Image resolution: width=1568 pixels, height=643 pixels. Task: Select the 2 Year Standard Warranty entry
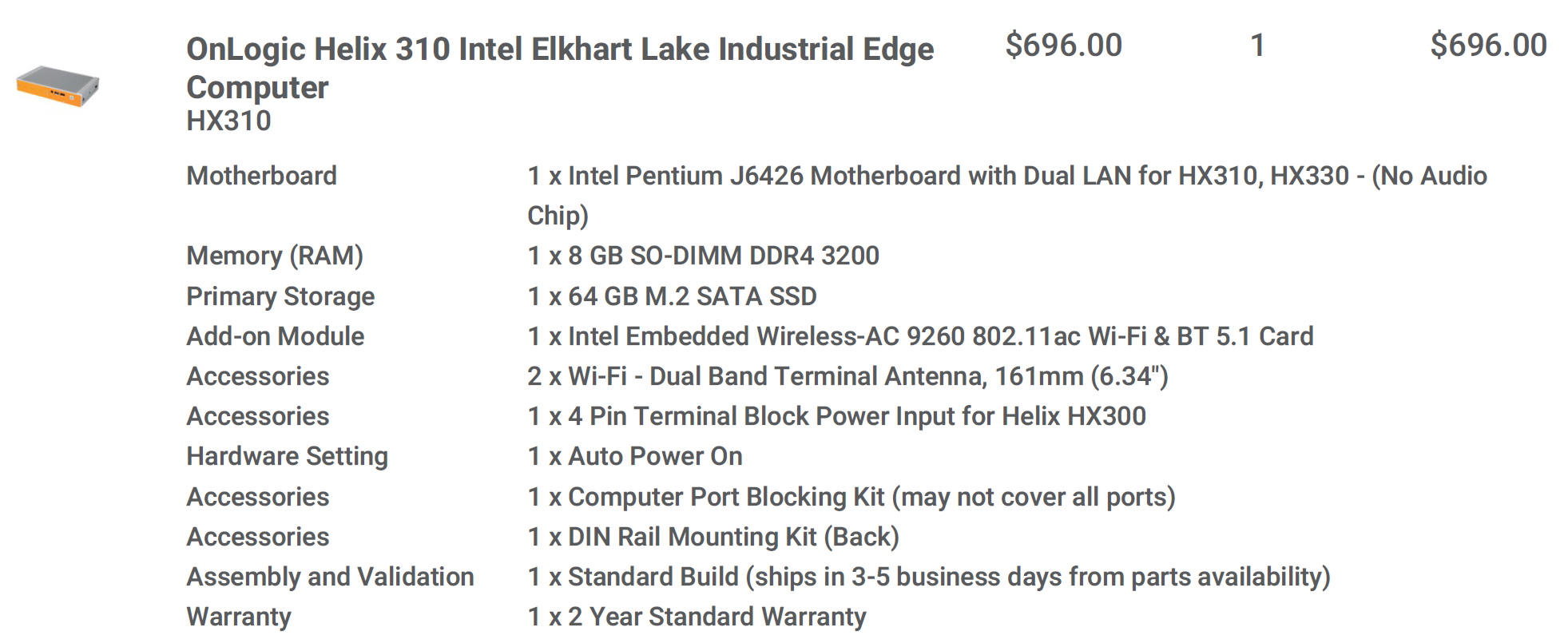pyautogui.click(x=697, y=617)
